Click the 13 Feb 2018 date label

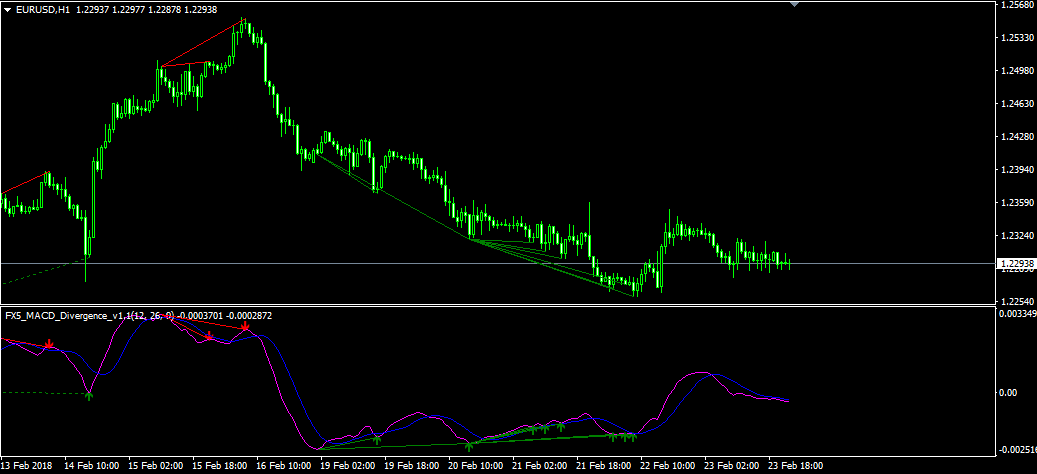coord(28,467)
